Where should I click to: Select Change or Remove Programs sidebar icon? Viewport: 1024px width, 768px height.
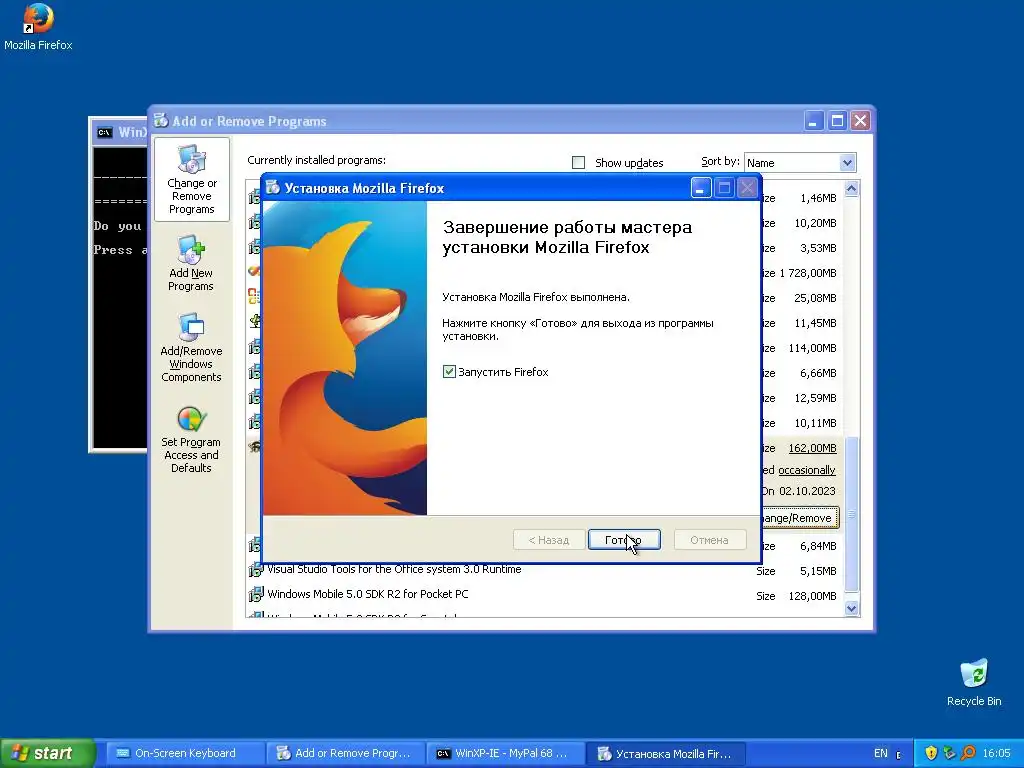tap(191, 180)
